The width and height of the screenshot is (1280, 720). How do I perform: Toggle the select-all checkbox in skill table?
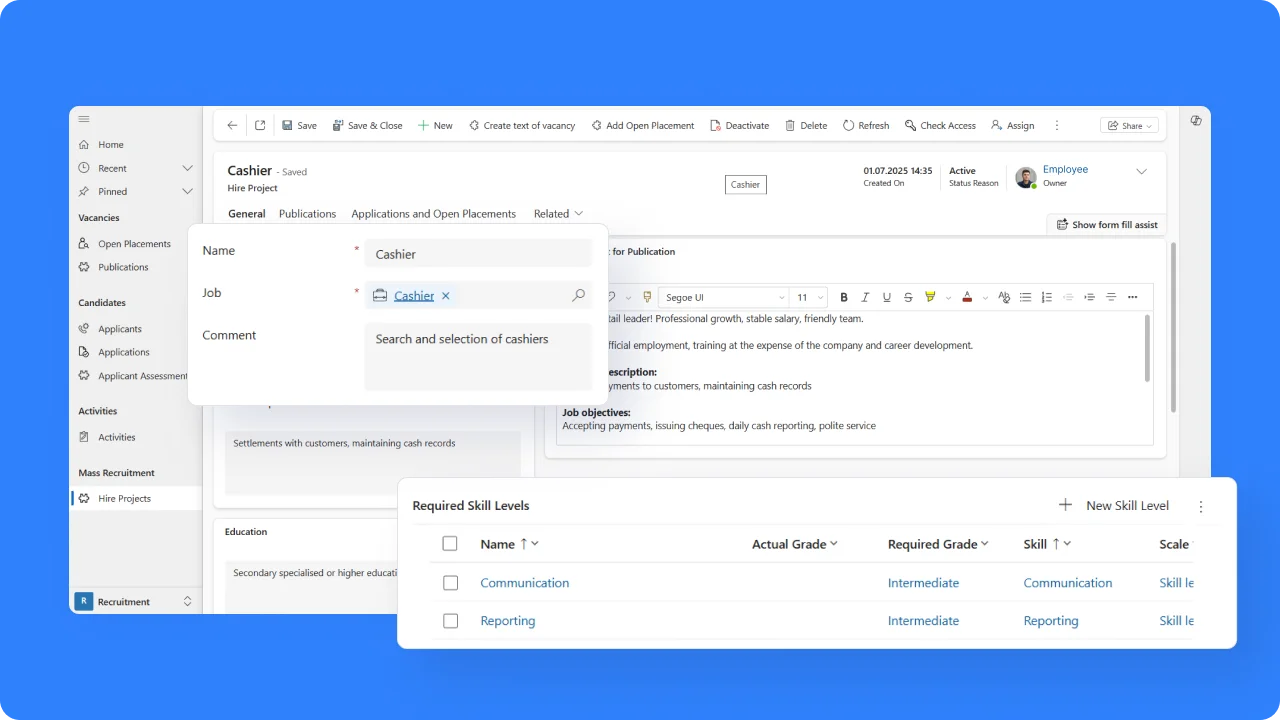tap(450, 544)
